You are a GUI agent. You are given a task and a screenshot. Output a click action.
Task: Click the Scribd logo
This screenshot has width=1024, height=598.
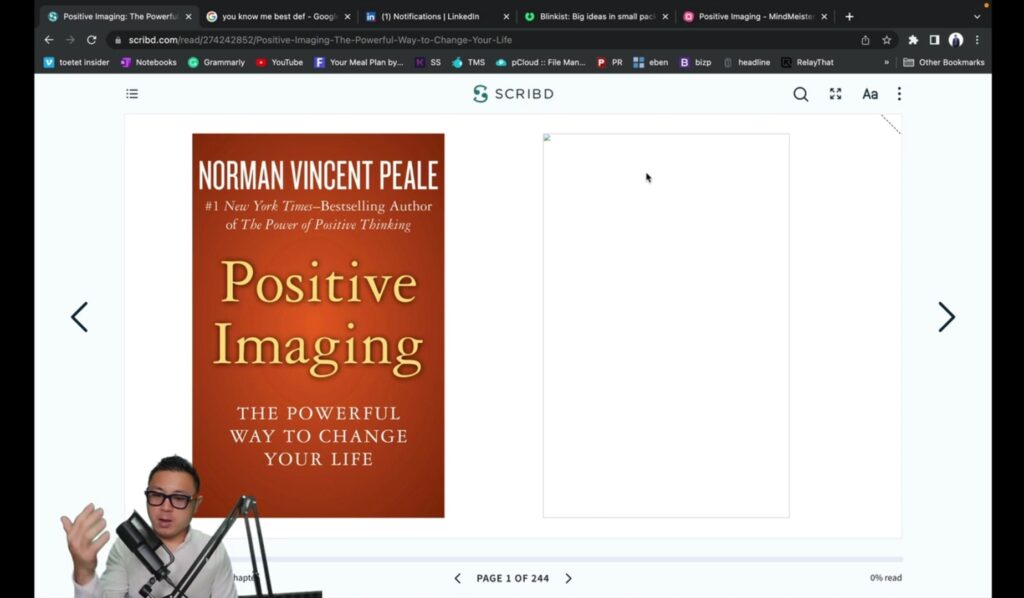[x=513, y=94]
